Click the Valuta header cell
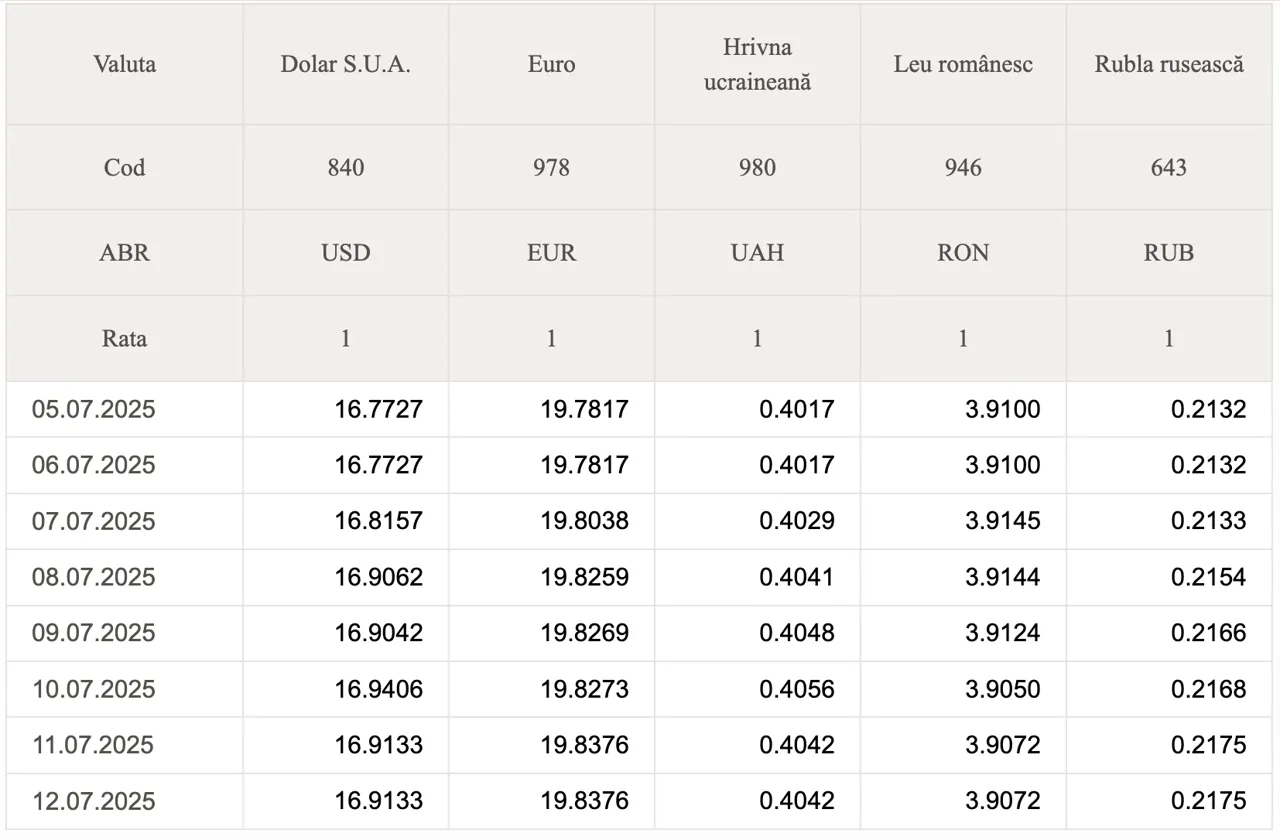 tap(124, 64)
